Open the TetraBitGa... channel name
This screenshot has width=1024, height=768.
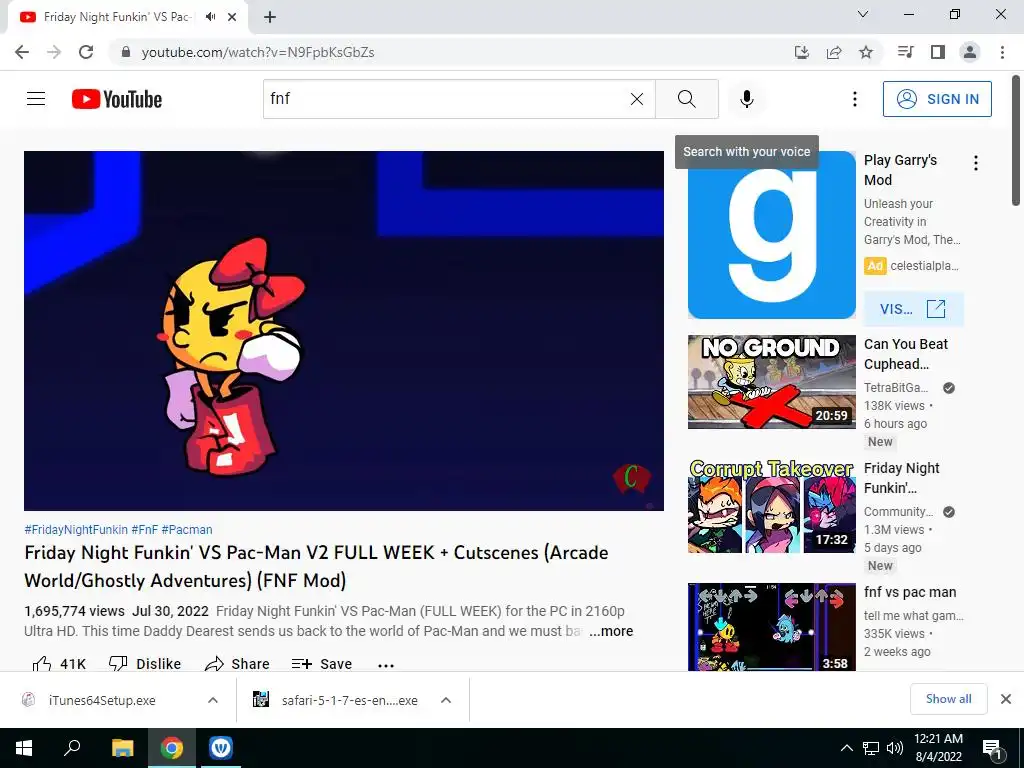[896, 387]
